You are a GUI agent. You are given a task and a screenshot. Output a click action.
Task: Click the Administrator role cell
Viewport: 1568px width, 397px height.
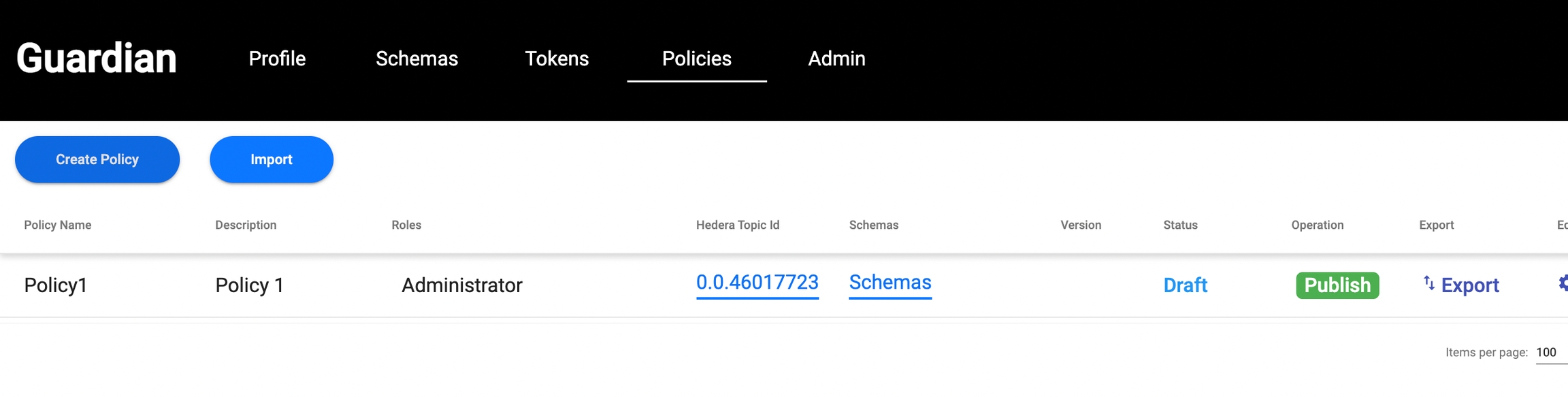461,285
